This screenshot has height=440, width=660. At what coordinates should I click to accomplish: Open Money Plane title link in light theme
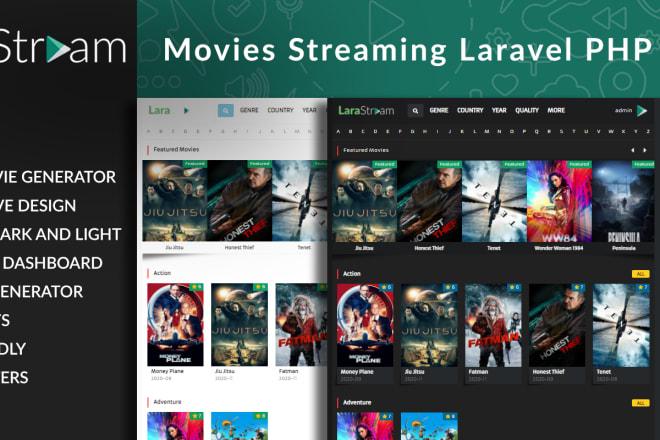pos(167,371)
